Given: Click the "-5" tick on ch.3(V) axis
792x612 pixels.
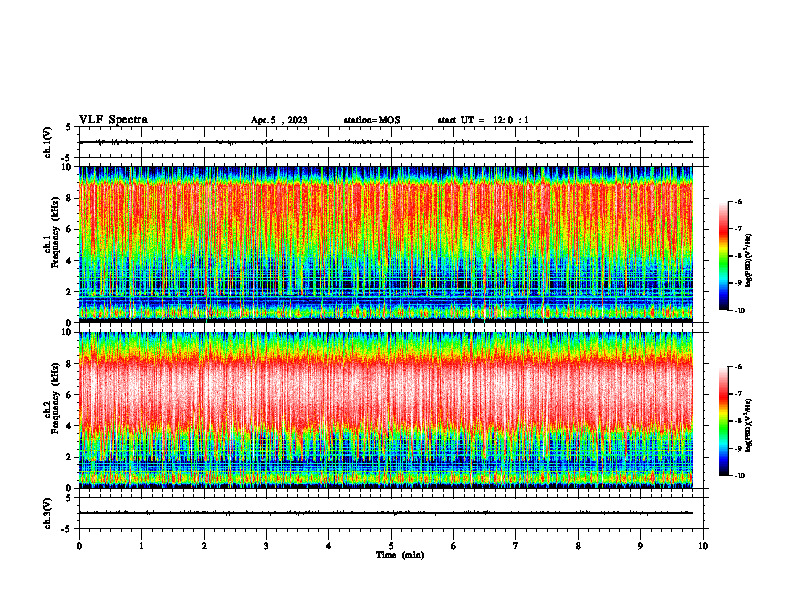Looking at the screenshot, I should tap(67, 529).
